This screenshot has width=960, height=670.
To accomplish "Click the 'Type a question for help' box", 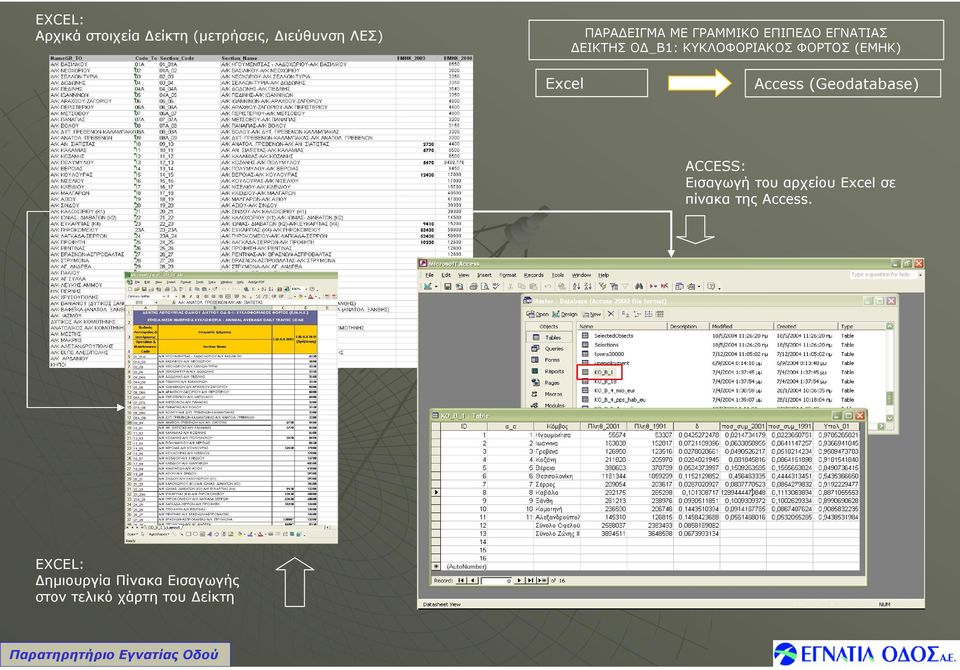I will click(883, 275).
